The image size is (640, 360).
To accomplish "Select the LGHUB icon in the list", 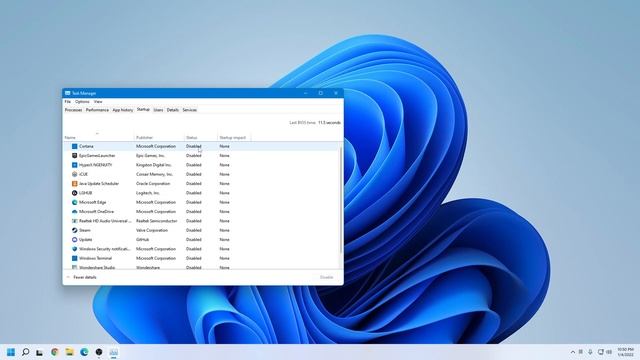I will pyautogui.click(x=74, y=193).
